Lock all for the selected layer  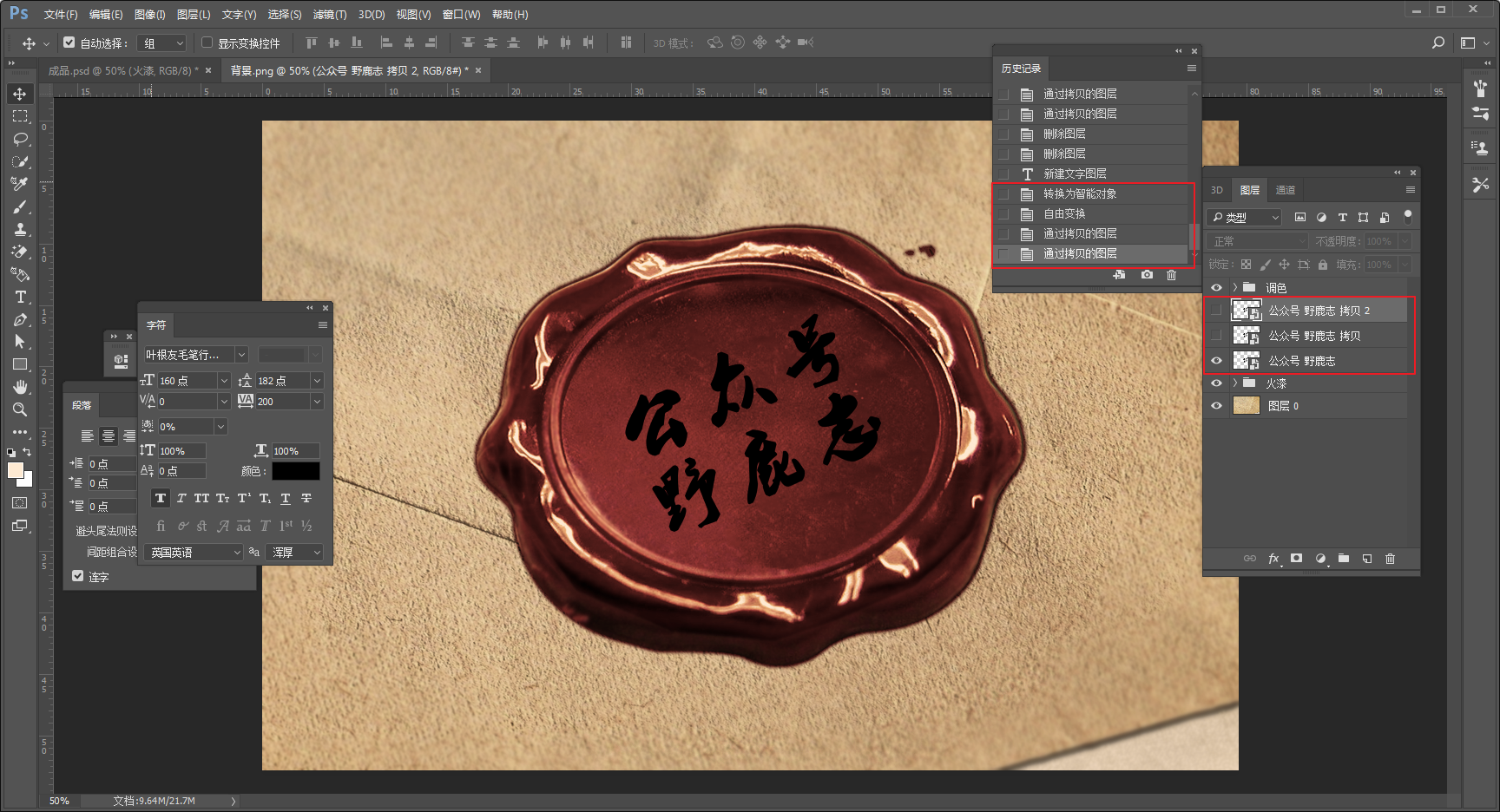1323,265
